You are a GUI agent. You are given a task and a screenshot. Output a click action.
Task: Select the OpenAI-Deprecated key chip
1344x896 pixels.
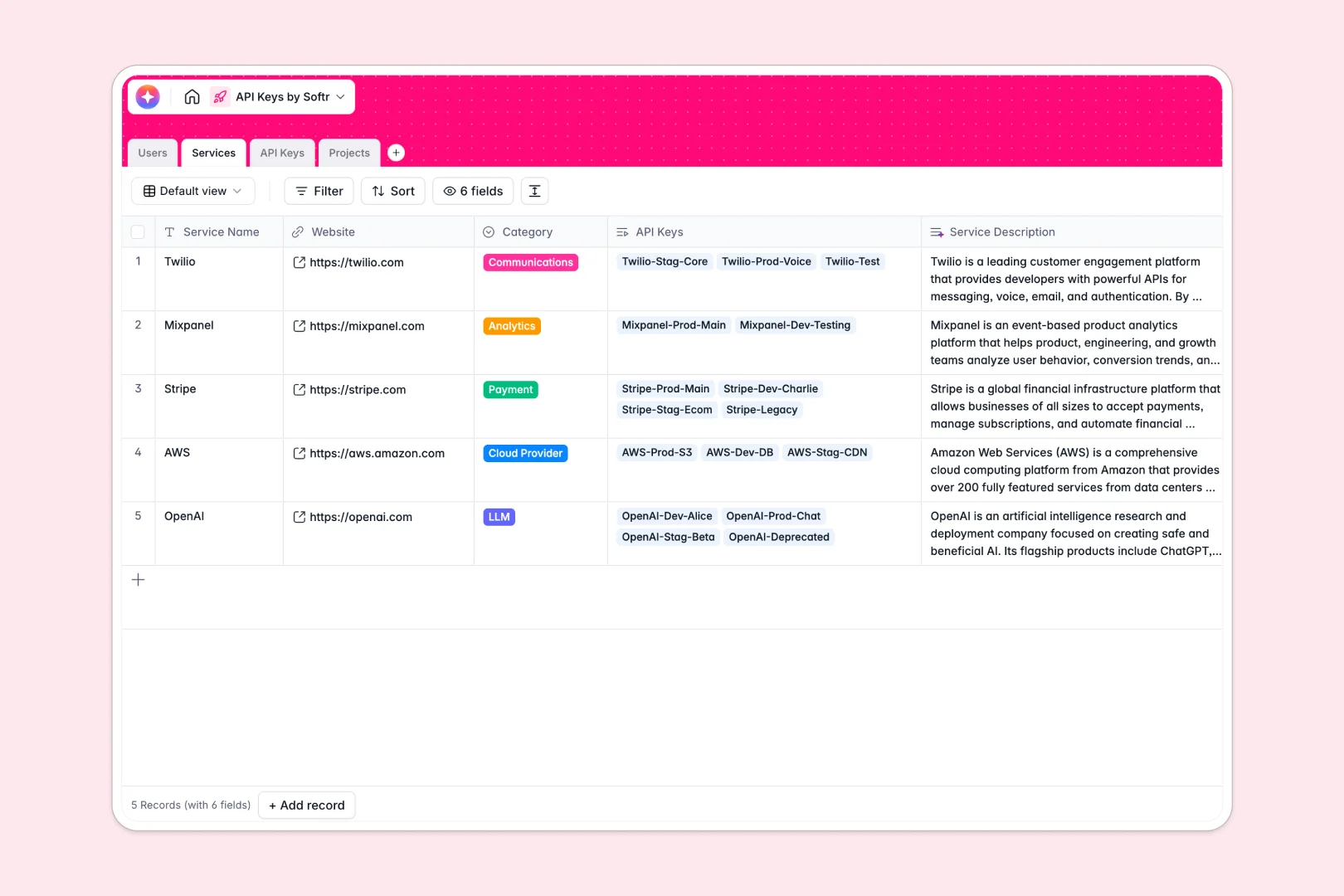coord(779,537)
